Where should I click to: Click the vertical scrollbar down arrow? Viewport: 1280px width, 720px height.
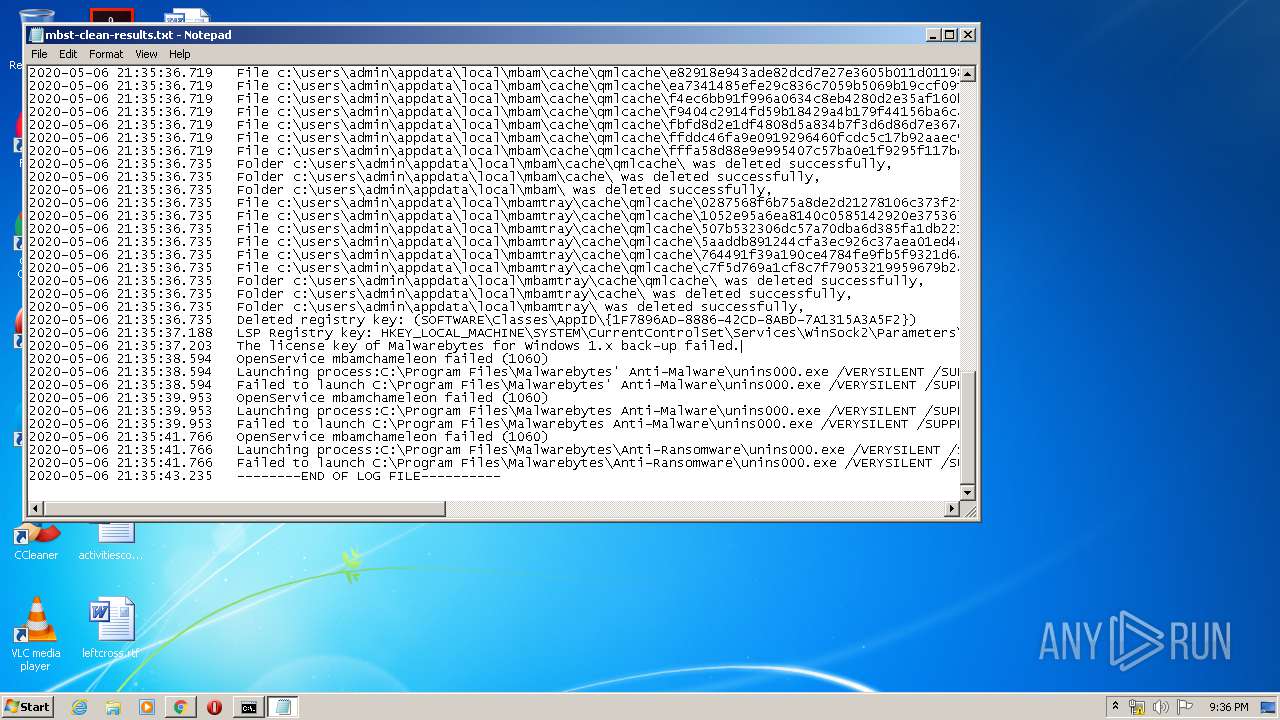tap(967, 493)
